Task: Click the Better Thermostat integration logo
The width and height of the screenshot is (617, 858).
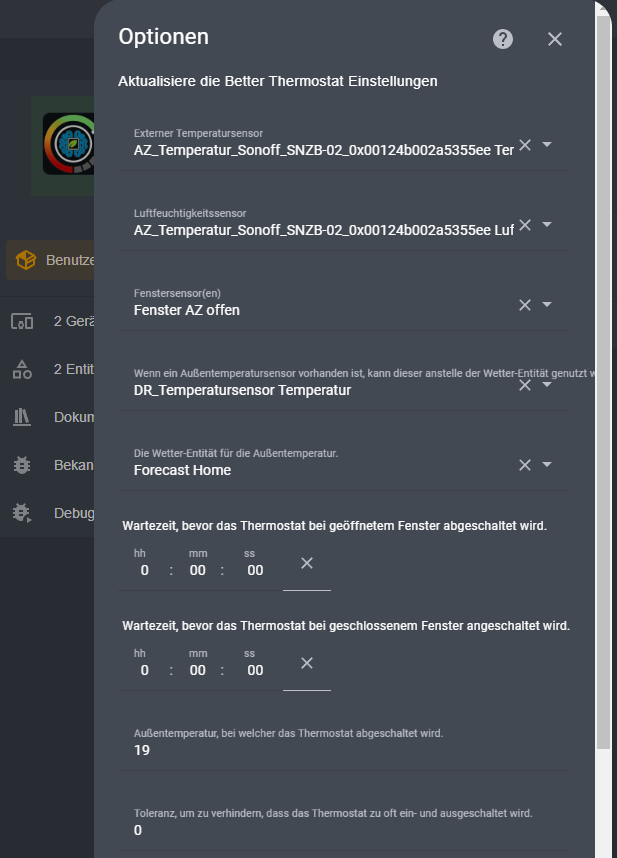Action: 68,145
